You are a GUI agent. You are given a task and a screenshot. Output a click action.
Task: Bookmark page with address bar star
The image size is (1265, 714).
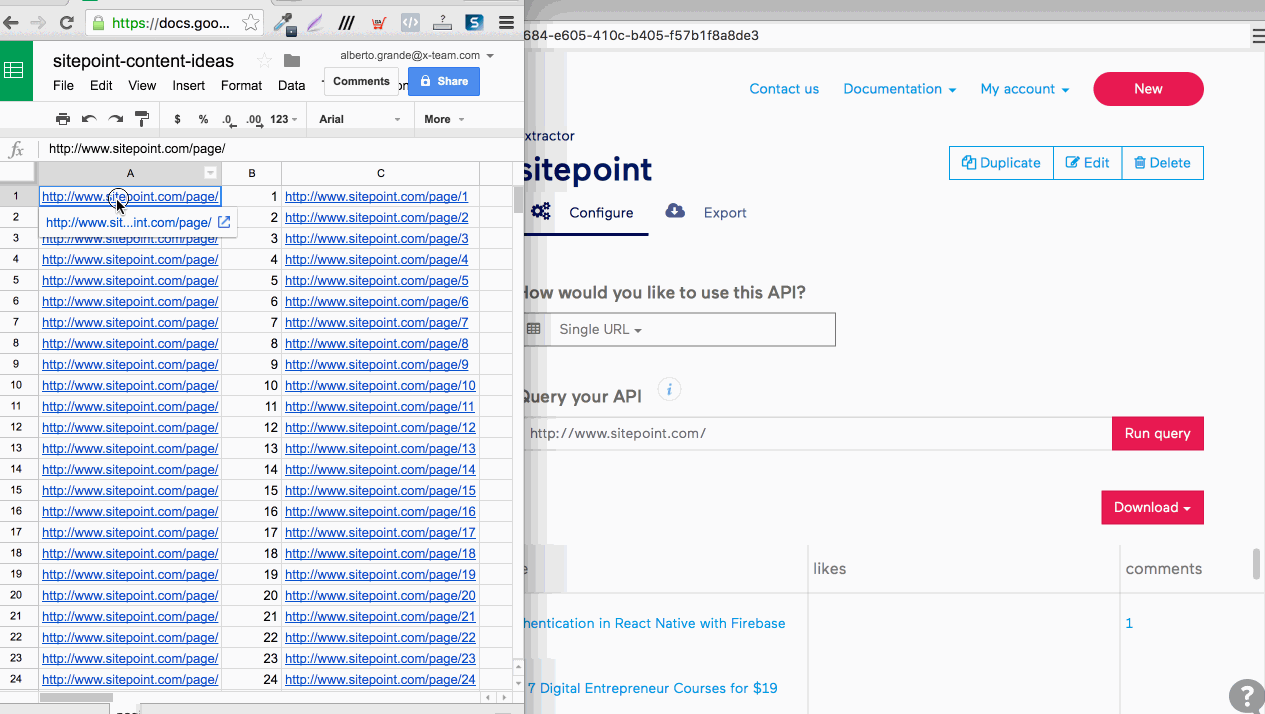tap(252, 22)
